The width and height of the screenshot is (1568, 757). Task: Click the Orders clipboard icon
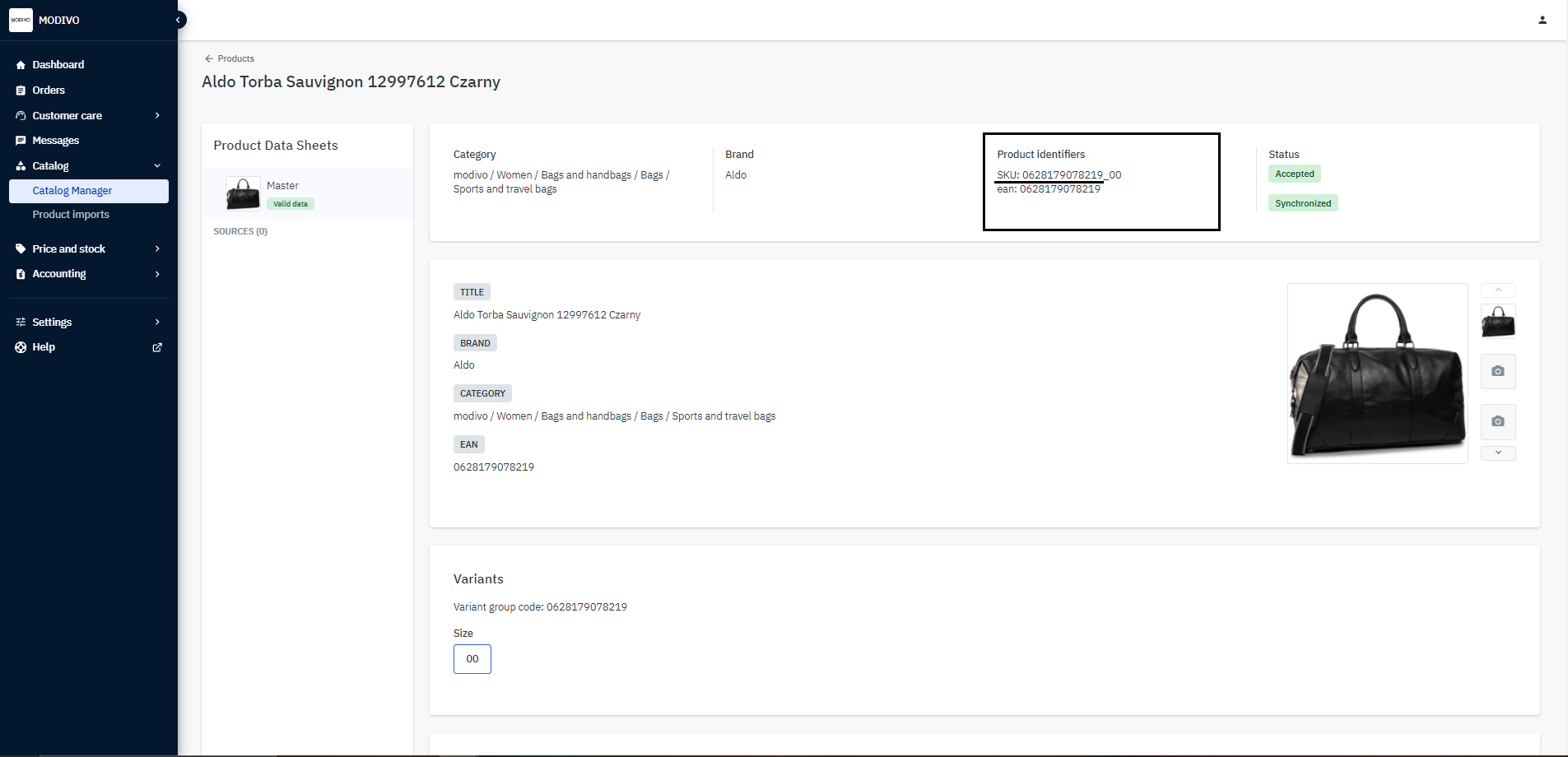click(21, 91)
